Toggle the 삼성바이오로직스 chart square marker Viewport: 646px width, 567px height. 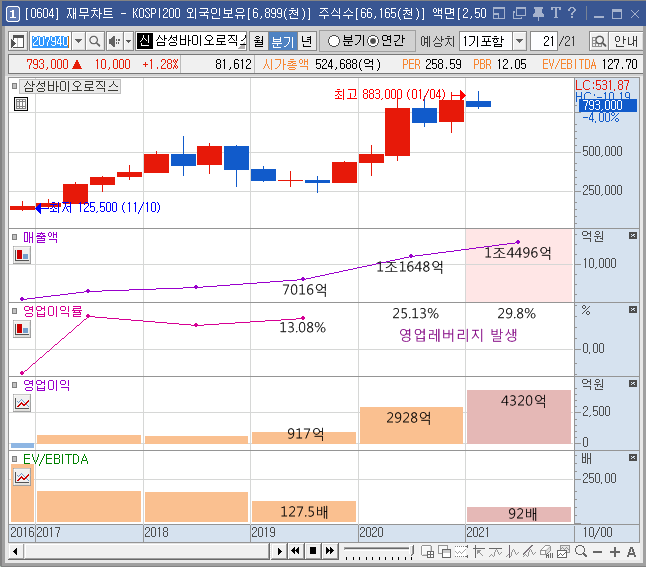point(14,86)
